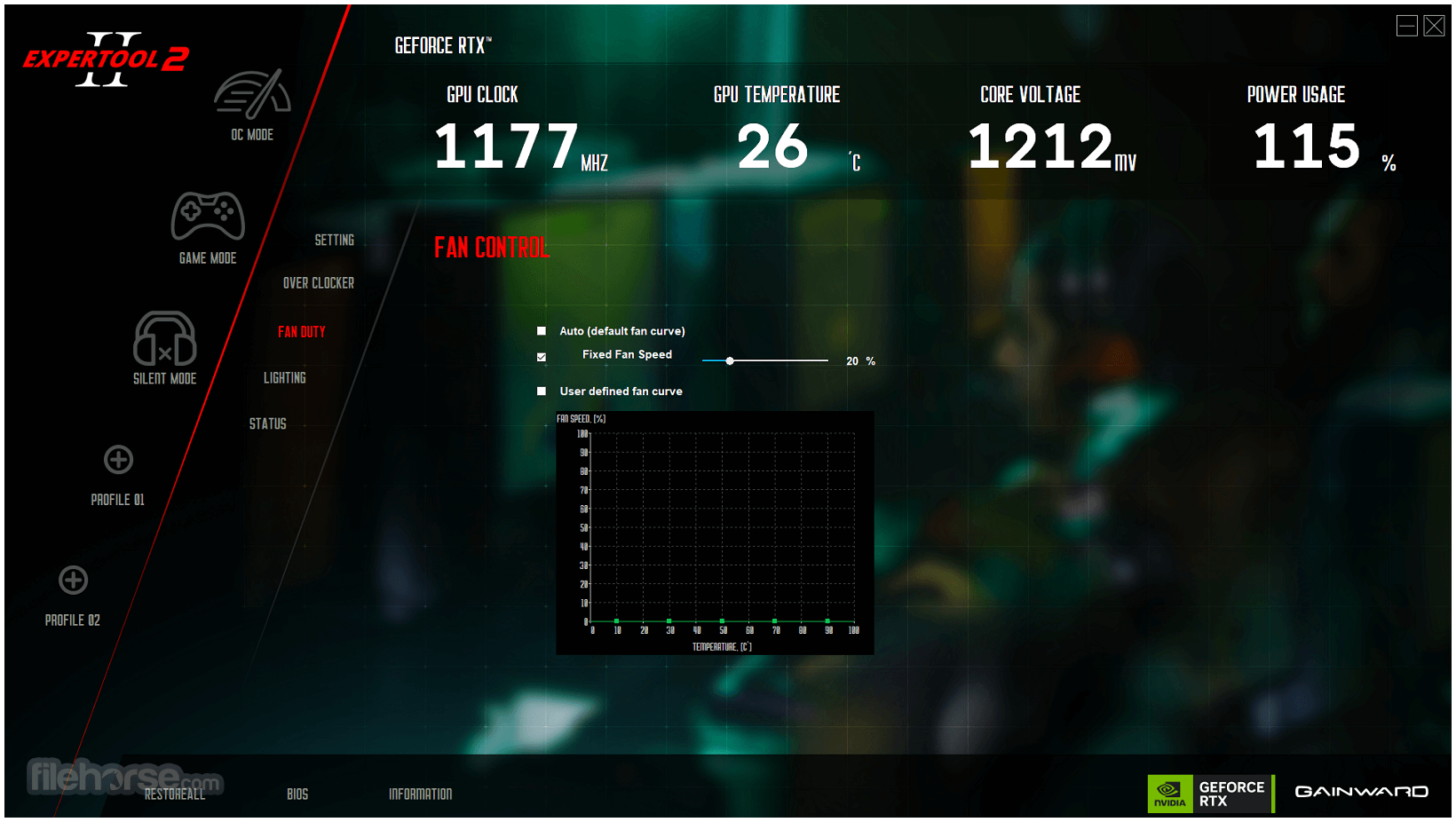Image resolution: width=1456 pixels, height=822 pixels.
Task: Open the NVIDIA GeForce RTX badge
Action: pyautogui.click(x=1210, y=794)
